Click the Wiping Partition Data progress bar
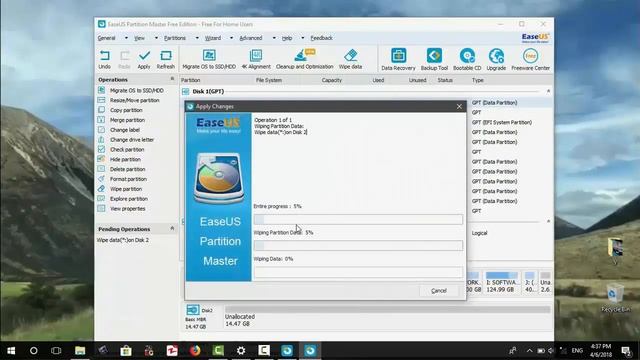This screenshot has width=640, height=360. point(358,246)
